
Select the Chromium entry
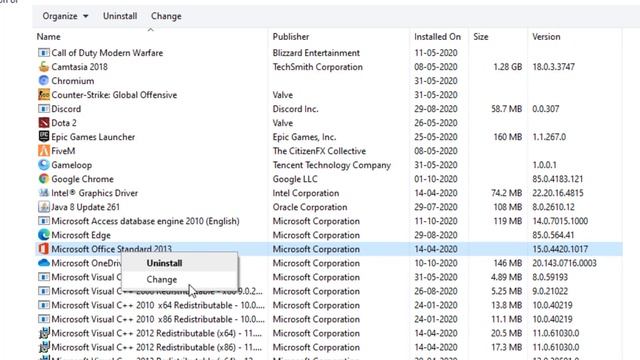(73, 81)
